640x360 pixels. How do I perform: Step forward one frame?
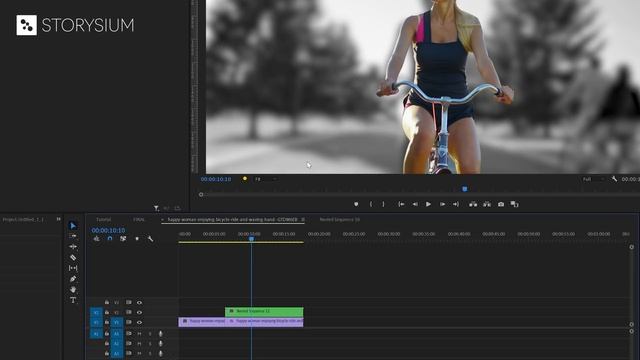(x=442, y=204)
